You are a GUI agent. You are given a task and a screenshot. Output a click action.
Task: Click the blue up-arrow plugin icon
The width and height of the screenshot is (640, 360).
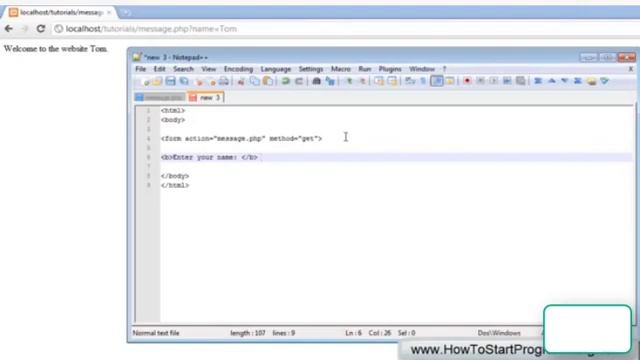551,81
